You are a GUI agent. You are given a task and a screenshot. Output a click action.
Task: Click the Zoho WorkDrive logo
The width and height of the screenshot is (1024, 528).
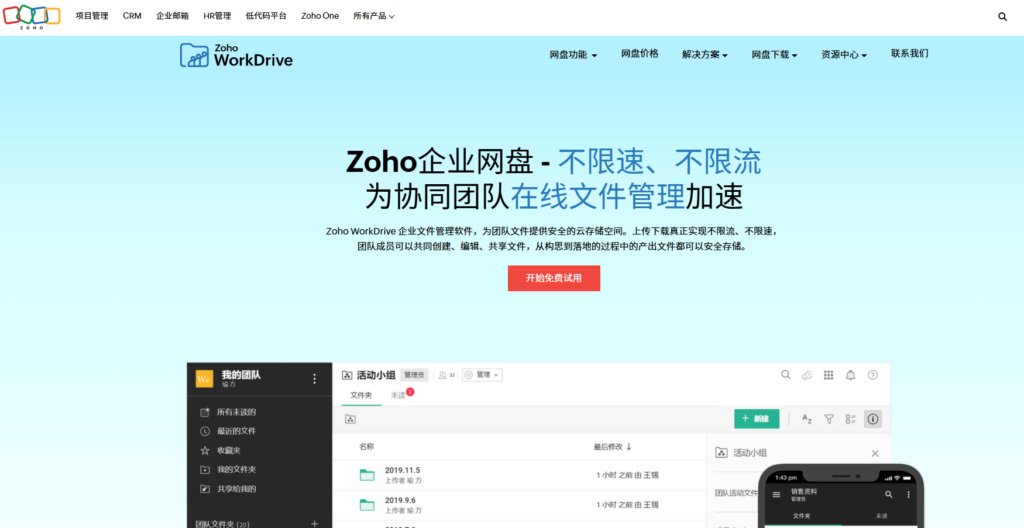(237, 55)
